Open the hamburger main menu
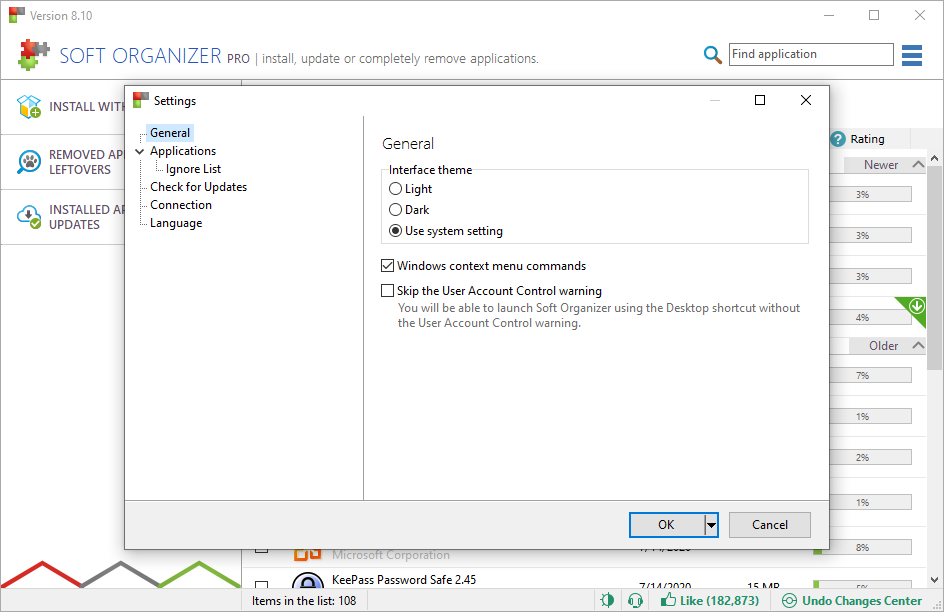The image size is (944, 612). point(911,55)
